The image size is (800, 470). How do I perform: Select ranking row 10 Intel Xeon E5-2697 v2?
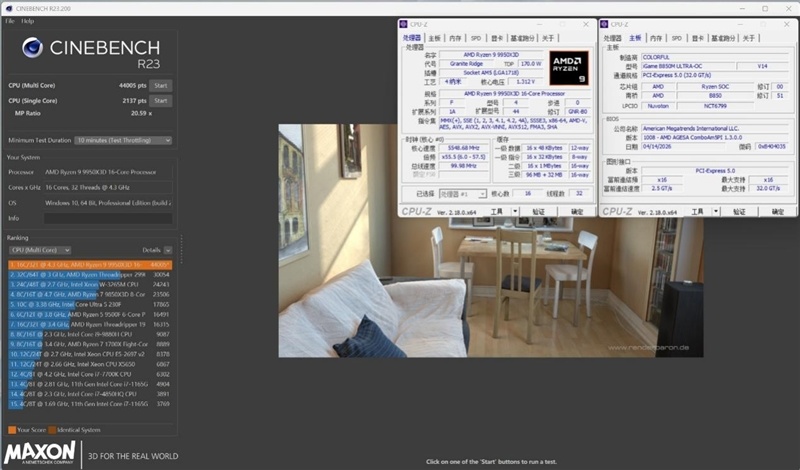click(x=90, y=354)
